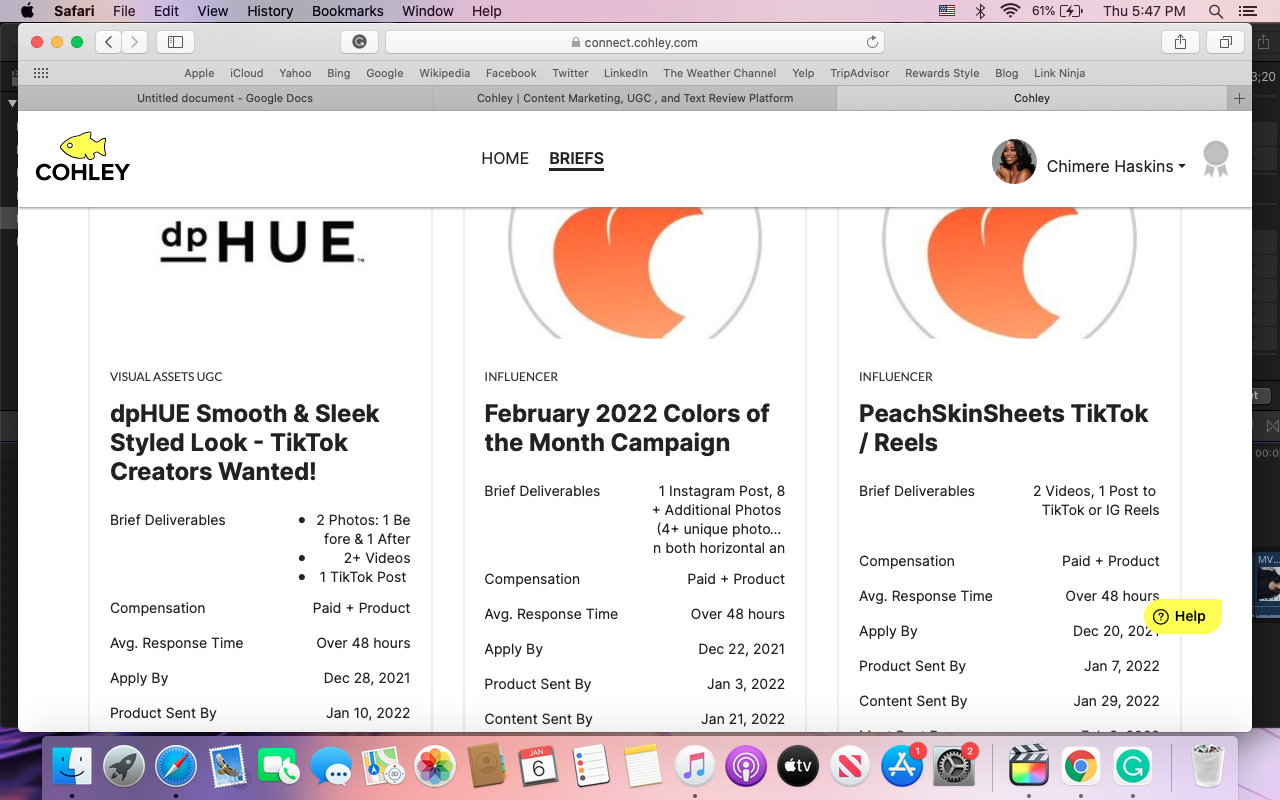
Task: Go forward with Safari's forward arrow
Action: (x=134, y=42)
